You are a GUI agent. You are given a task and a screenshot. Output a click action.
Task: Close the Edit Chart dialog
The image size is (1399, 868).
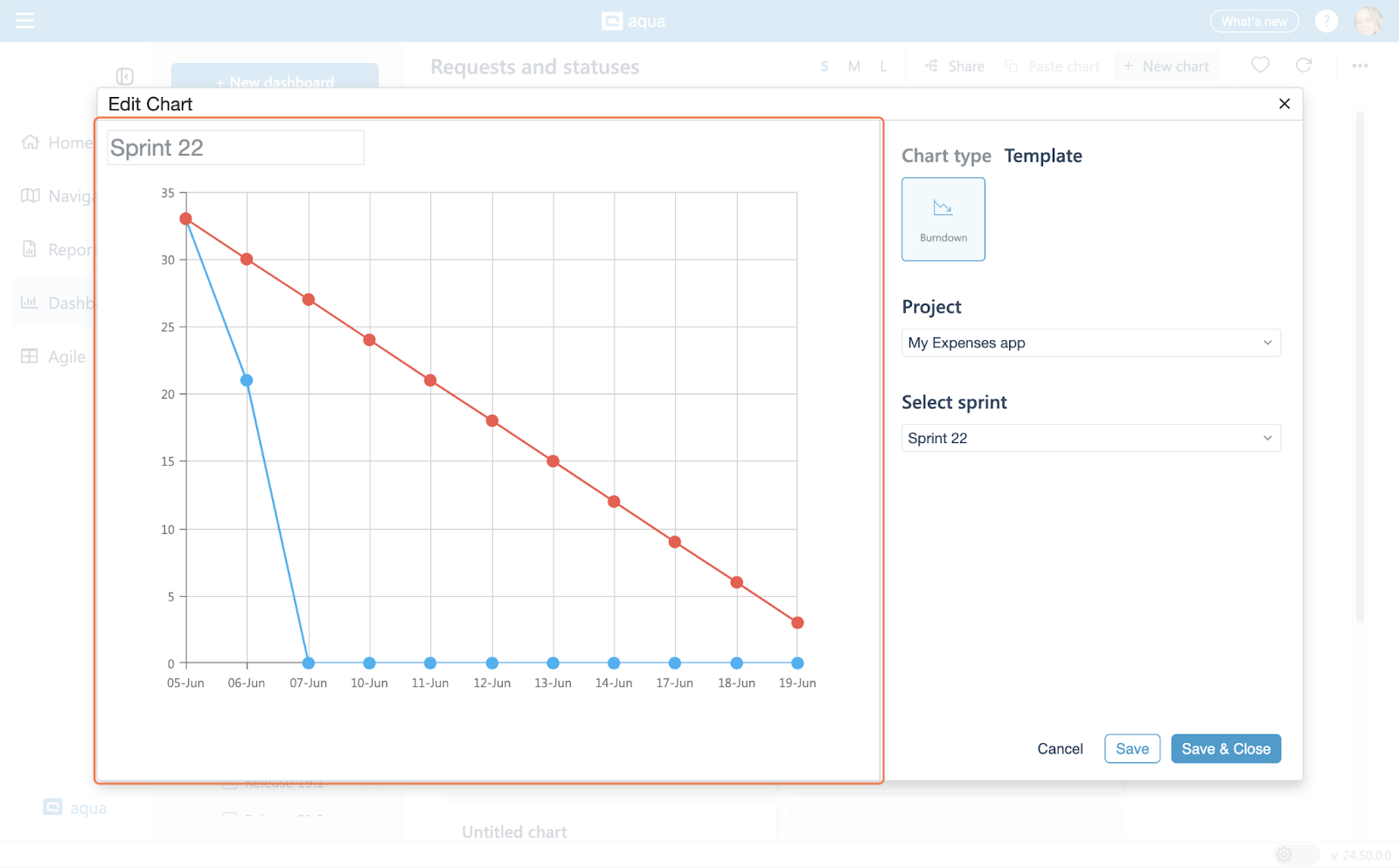(x=1284, y=104)
